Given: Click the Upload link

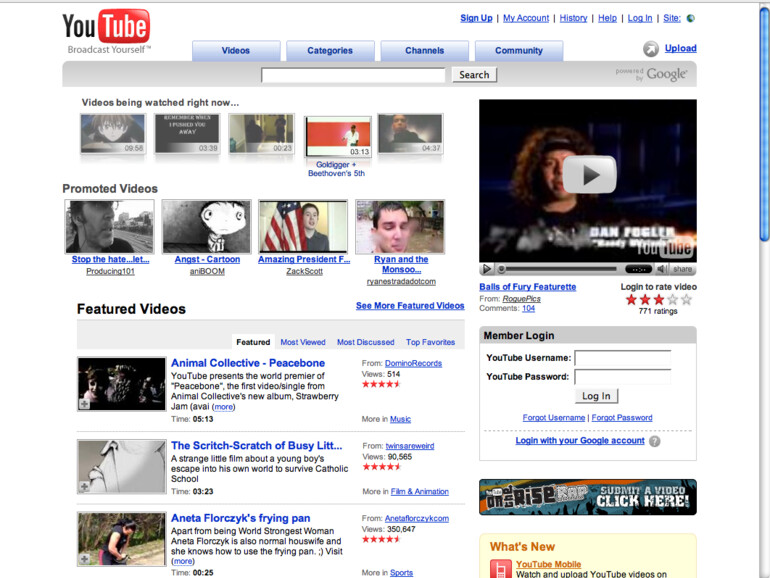Looking at the screenshot, I should [680, 48].
